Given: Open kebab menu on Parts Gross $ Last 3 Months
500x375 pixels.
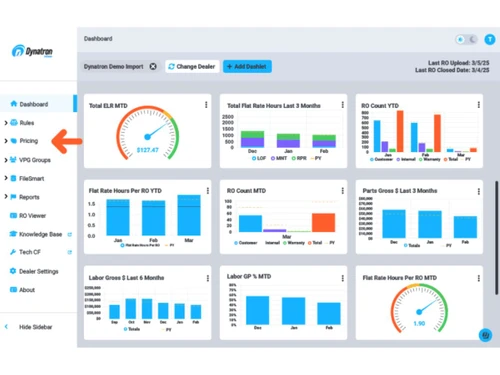Looking at the screenshot, I should pyautogui.click(x=479, y=191).
